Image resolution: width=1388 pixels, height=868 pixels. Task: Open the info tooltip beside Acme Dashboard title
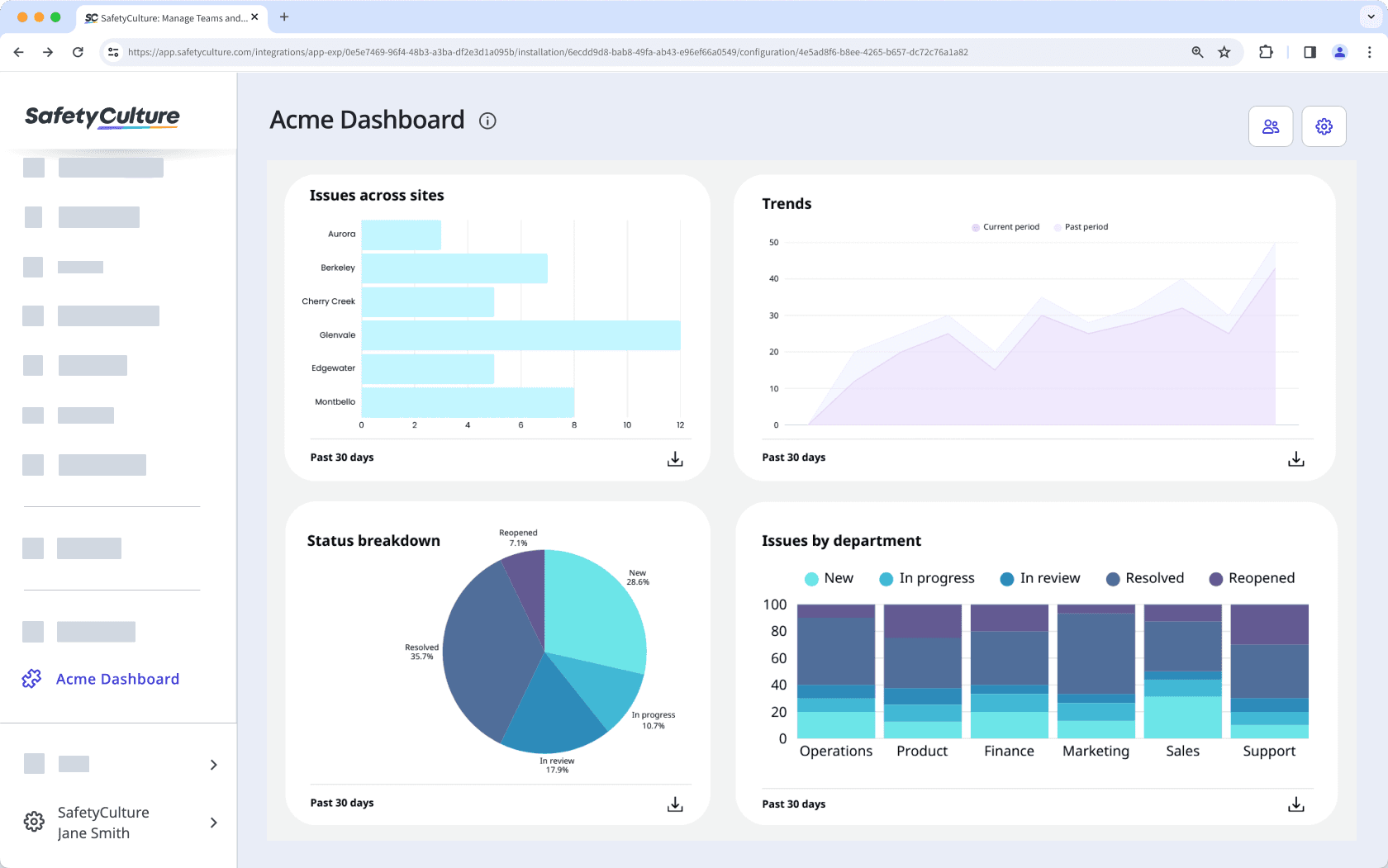487,121
